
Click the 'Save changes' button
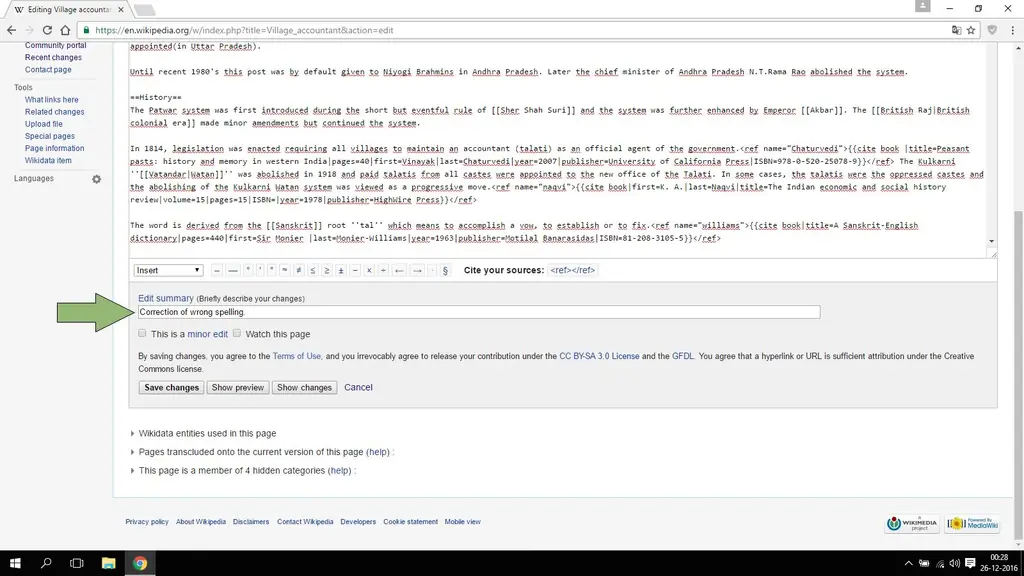[171, 387]
